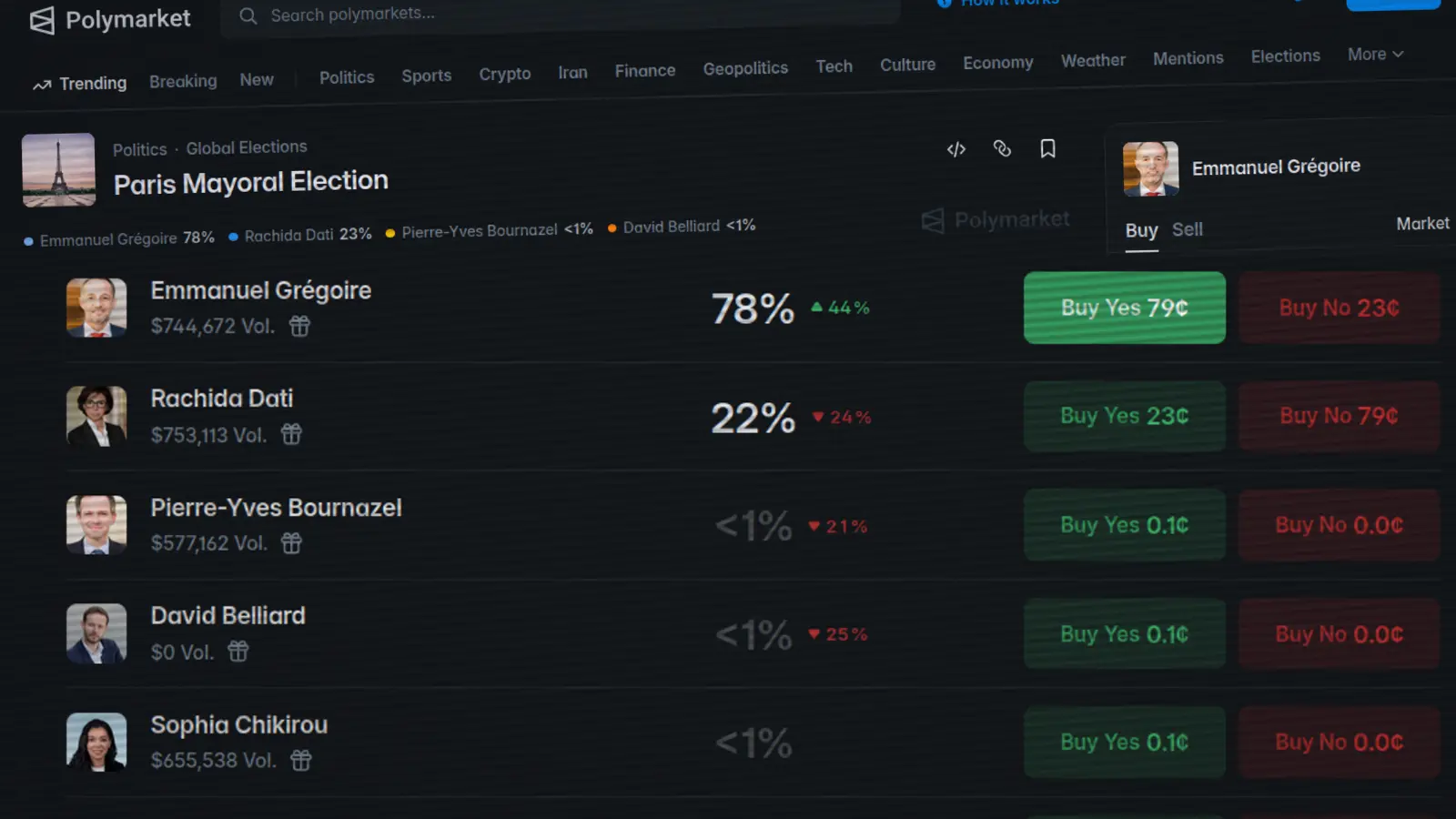Bookmark the Paris Mayoral Election market
Viewport: 1456px width, 819px height.
click(1047, 148)
